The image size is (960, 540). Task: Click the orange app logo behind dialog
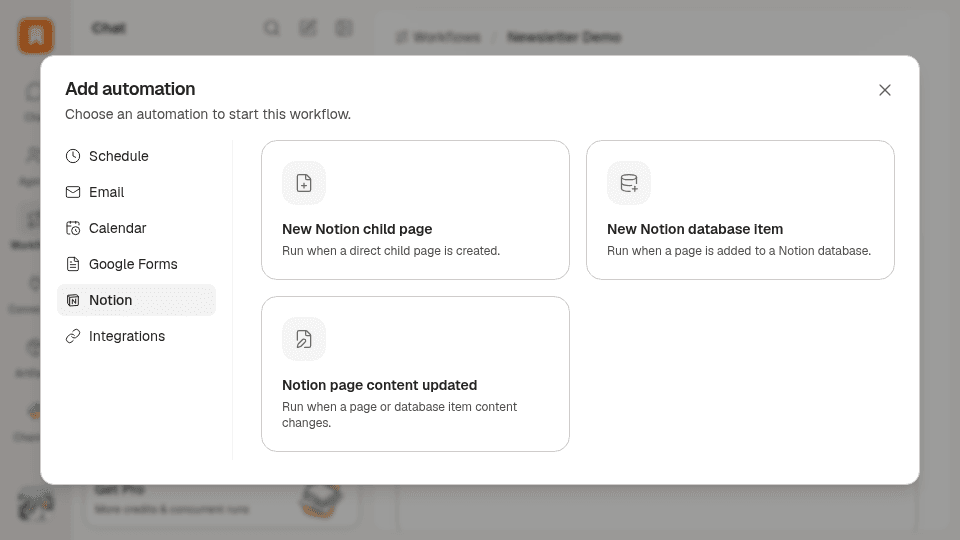pyautogui.click(x=36, y=36)
